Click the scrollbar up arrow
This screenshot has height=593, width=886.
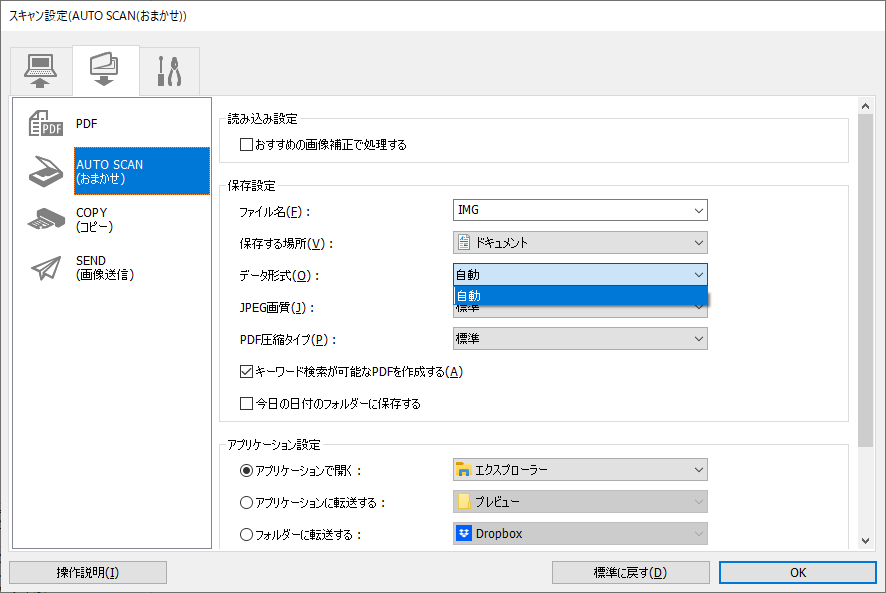(x=865, y=106)
